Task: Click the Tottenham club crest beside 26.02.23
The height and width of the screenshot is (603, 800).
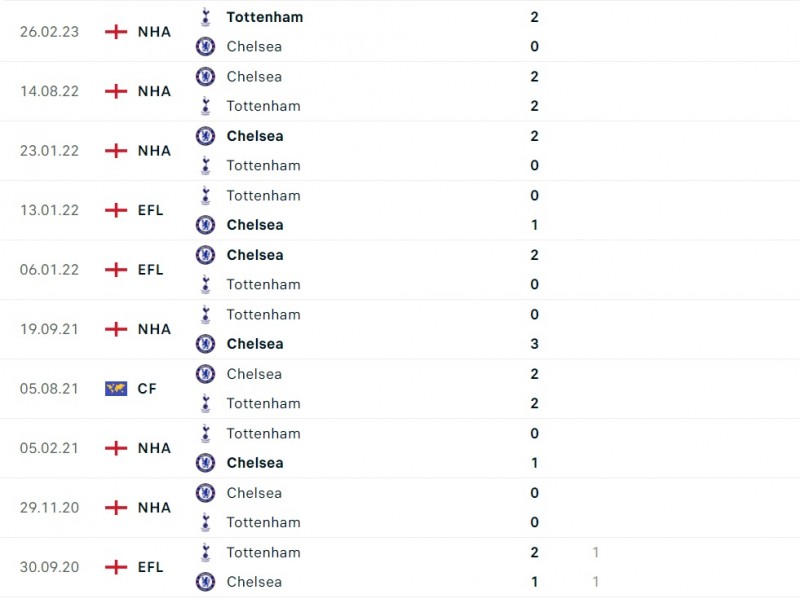Action: click(x=205, y=17)
